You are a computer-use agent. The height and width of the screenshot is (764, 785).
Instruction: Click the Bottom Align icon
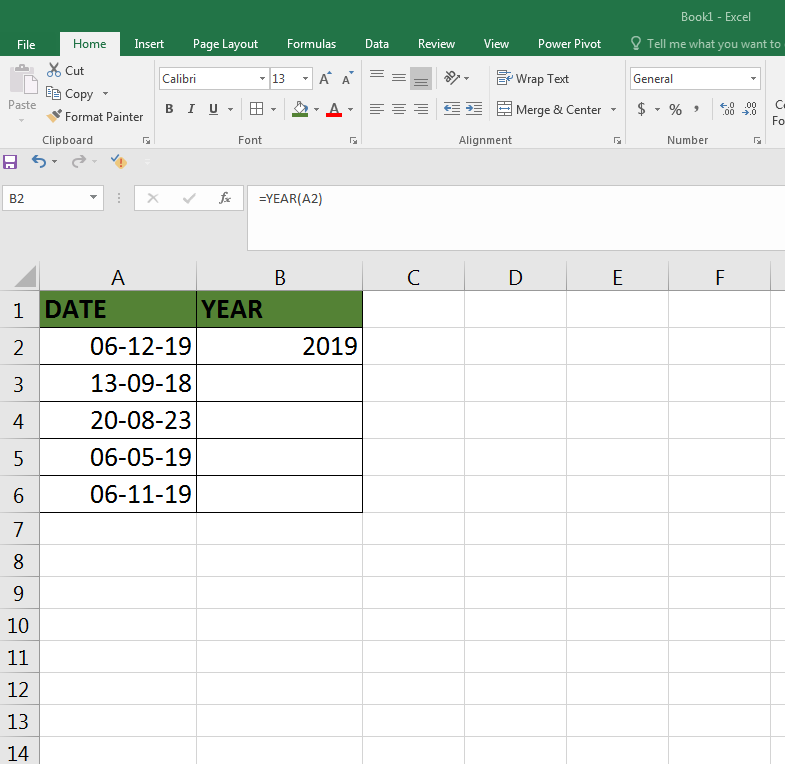click(421, 79)
